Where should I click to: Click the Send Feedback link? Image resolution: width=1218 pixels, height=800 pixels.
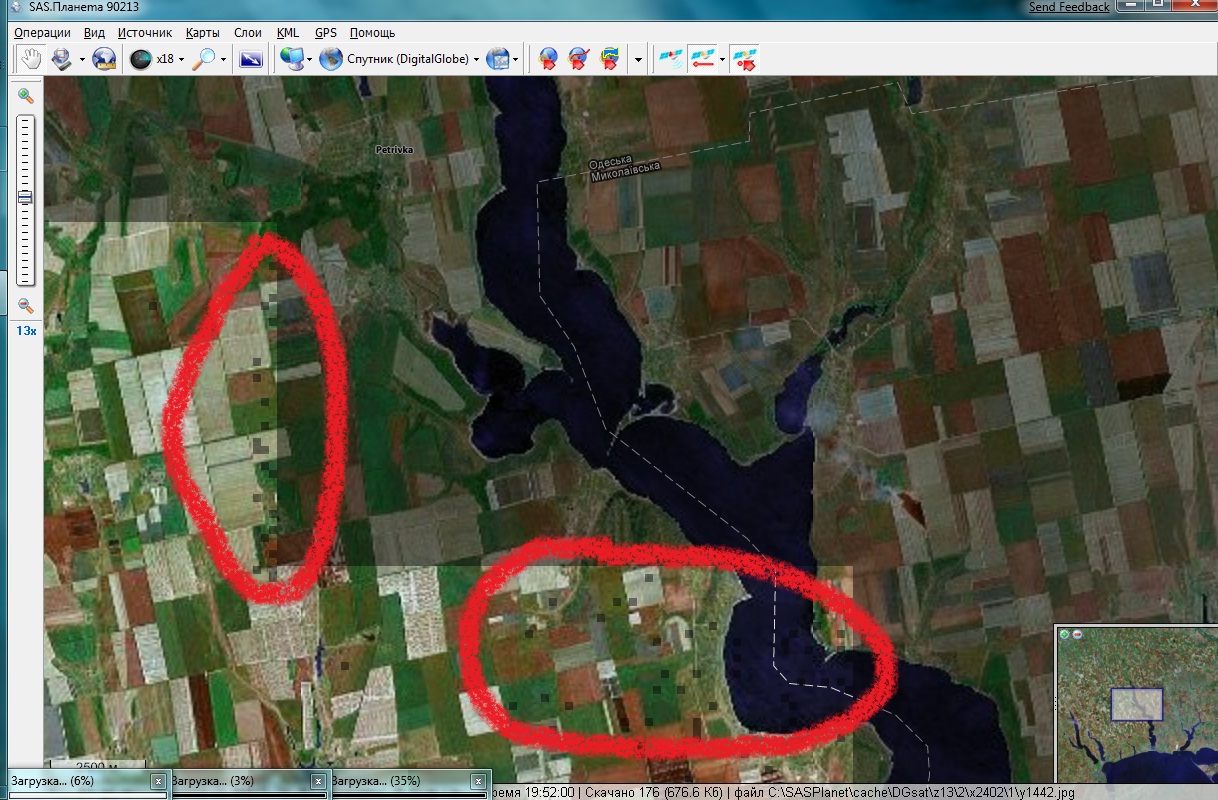1068,7
